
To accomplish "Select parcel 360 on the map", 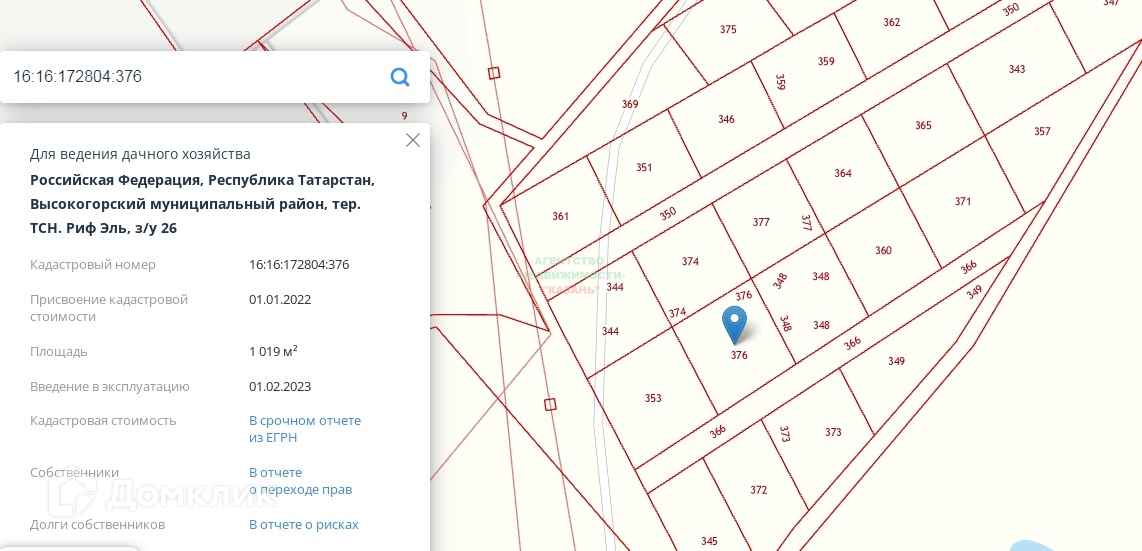I will [883, 250].
